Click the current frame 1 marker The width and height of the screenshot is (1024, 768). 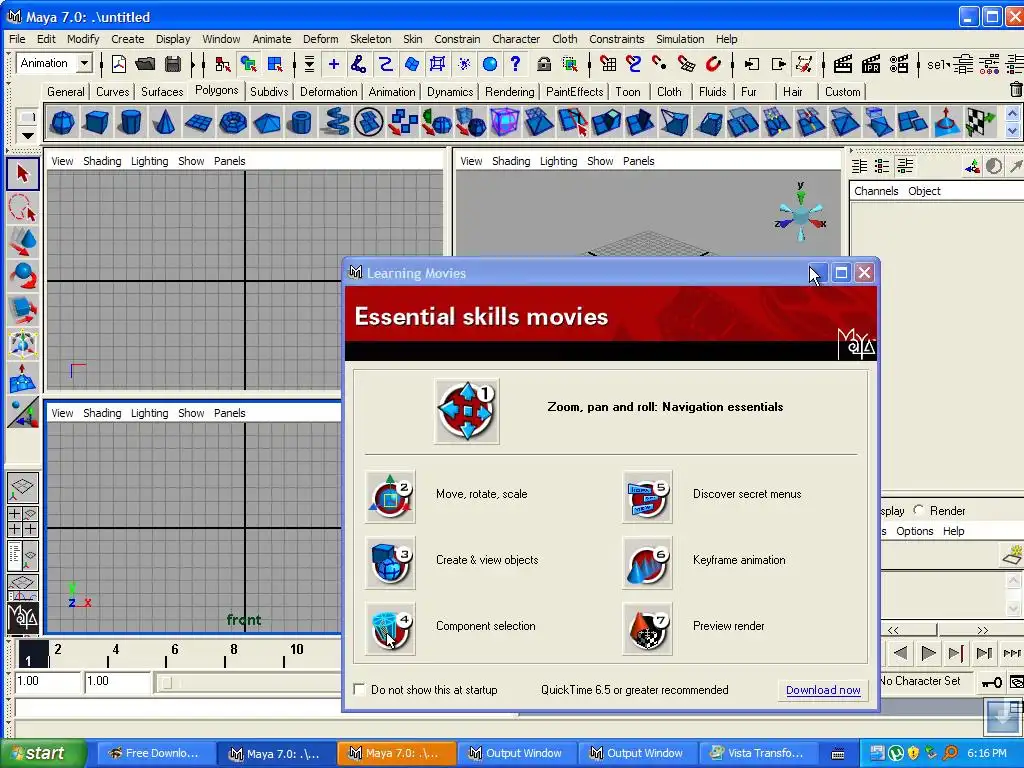pos(33,654)
